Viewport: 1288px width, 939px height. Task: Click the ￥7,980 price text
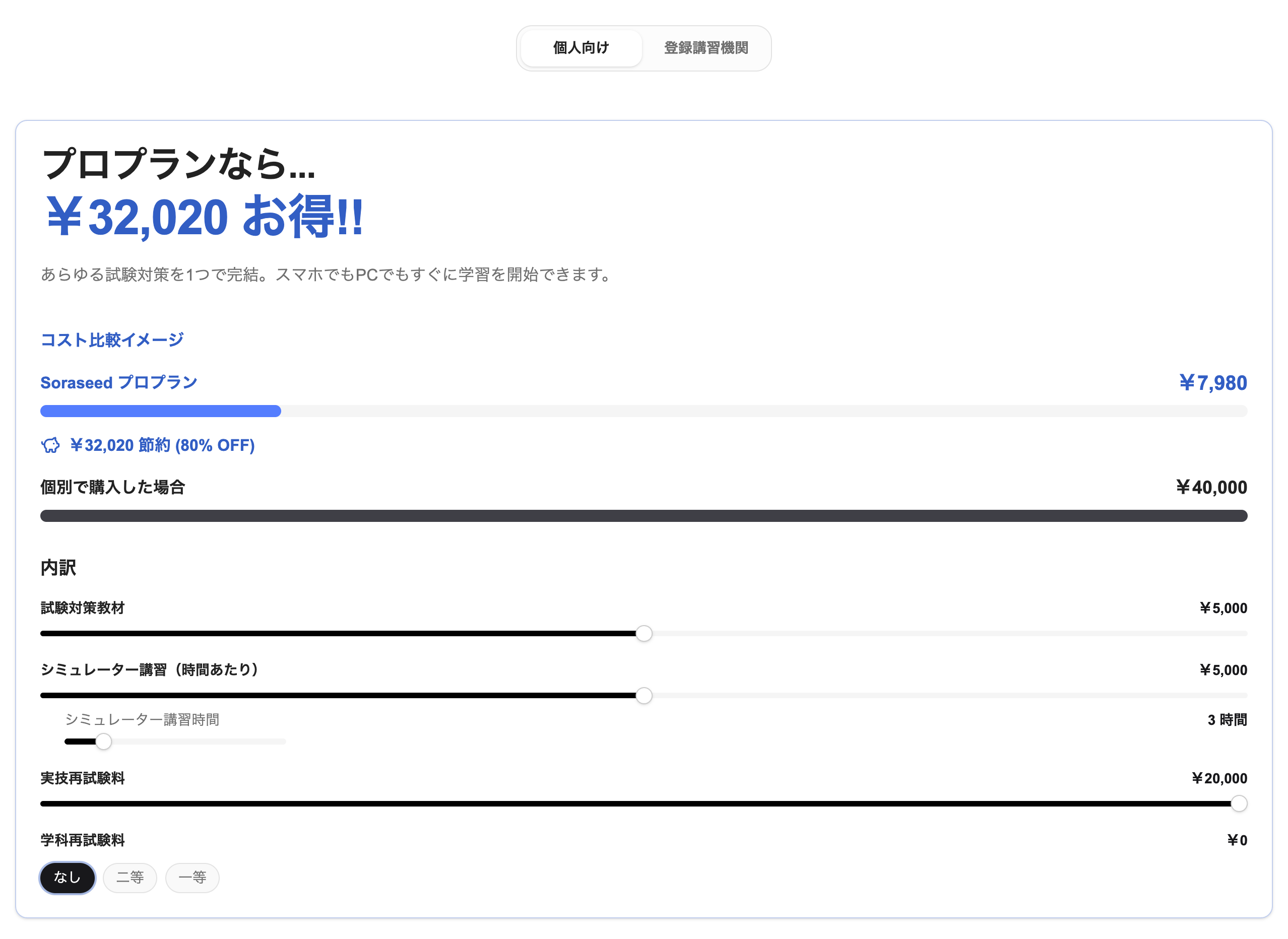[1212, 382]
